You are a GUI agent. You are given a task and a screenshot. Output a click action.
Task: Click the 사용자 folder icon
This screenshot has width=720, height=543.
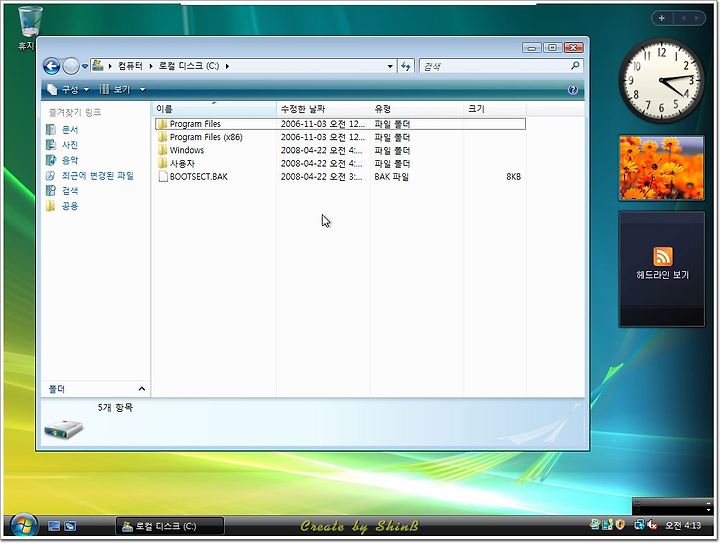(162, 163)
